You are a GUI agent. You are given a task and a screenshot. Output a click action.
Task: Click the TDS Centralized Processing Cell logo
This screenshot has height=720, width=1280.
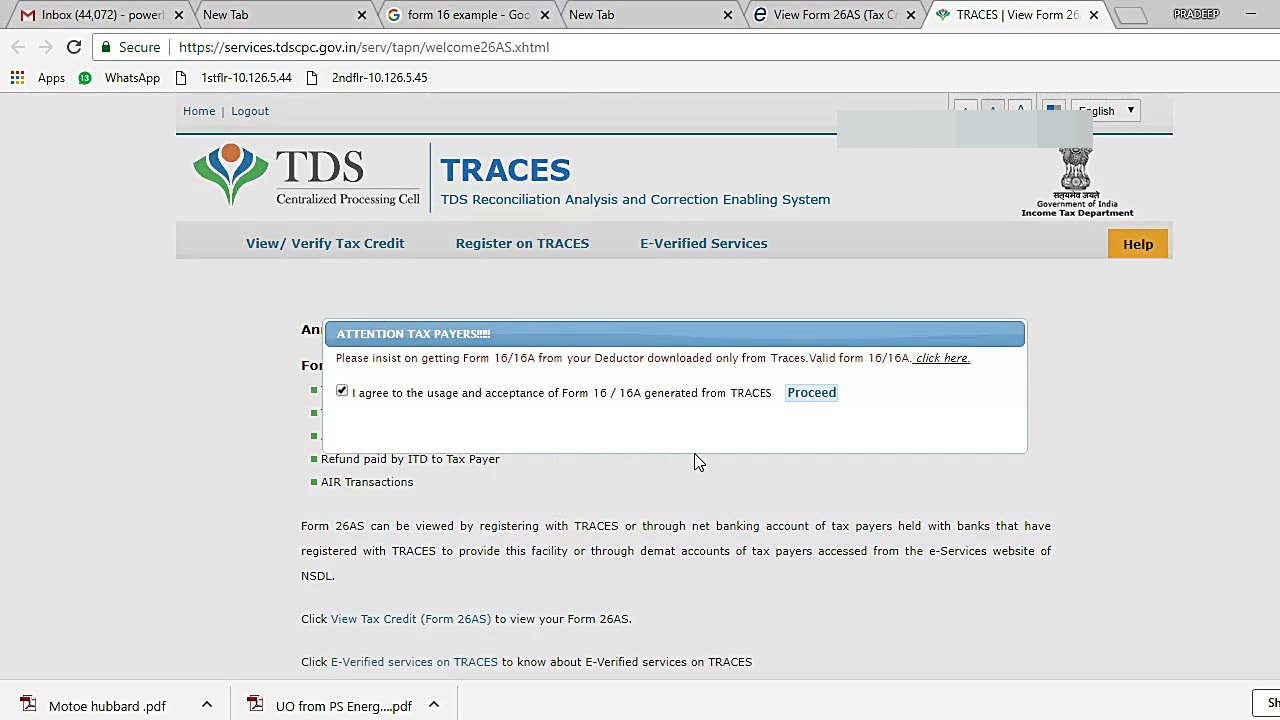[306, 176]
